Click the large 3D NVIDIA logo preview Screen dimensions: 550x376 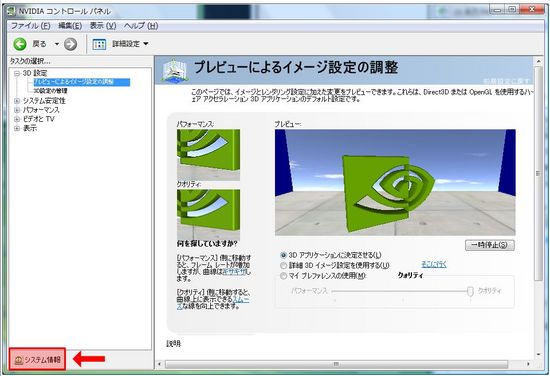click(x=395, y=182)
